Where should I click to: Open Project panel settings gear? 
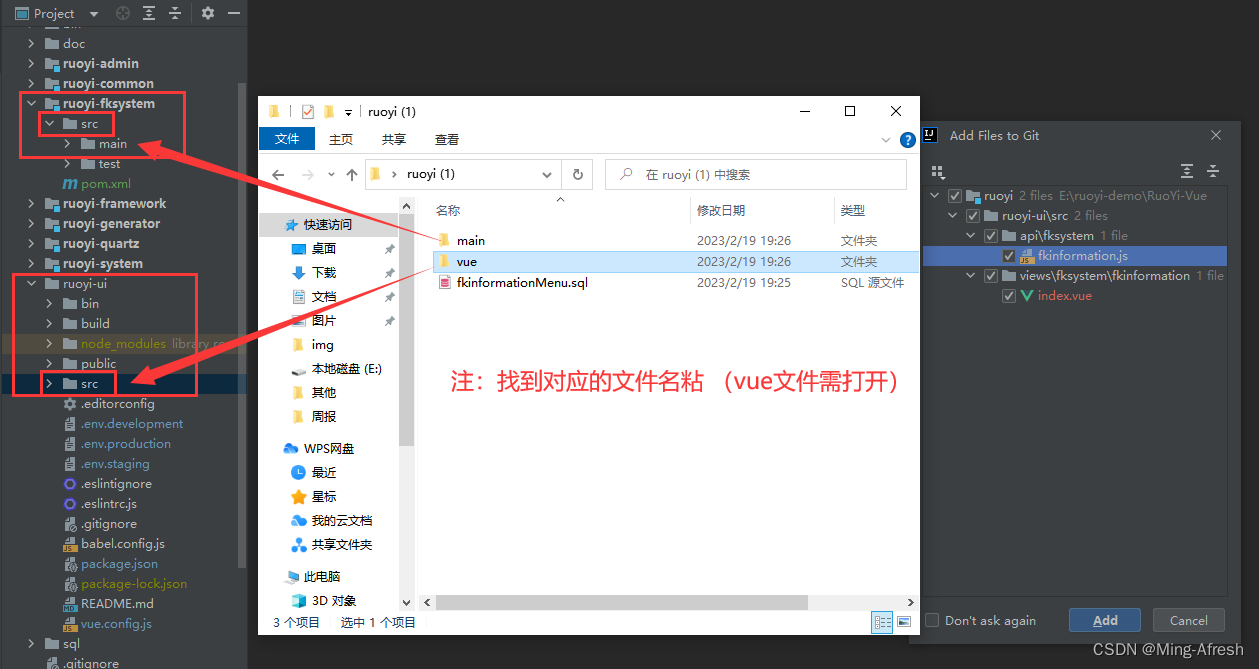(x=208, y=13)
